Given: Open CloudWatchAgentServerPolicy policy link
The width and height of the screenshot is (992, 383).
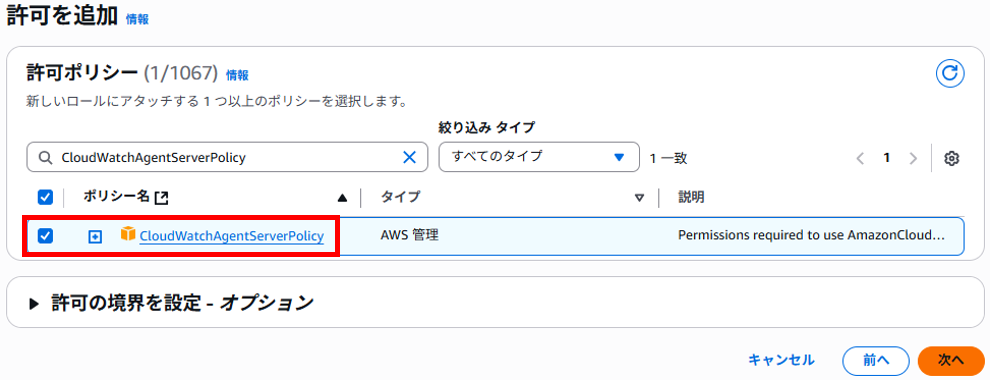Looking at the screenshot, I should click(232, 236).
